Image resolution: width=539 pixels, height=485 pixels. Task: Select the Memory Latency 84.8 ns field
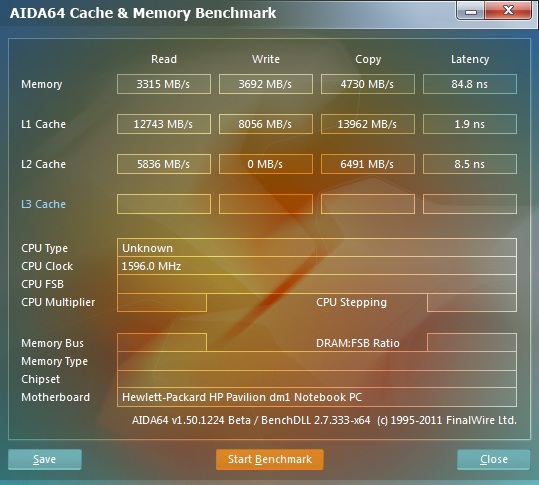coord(470,84)
